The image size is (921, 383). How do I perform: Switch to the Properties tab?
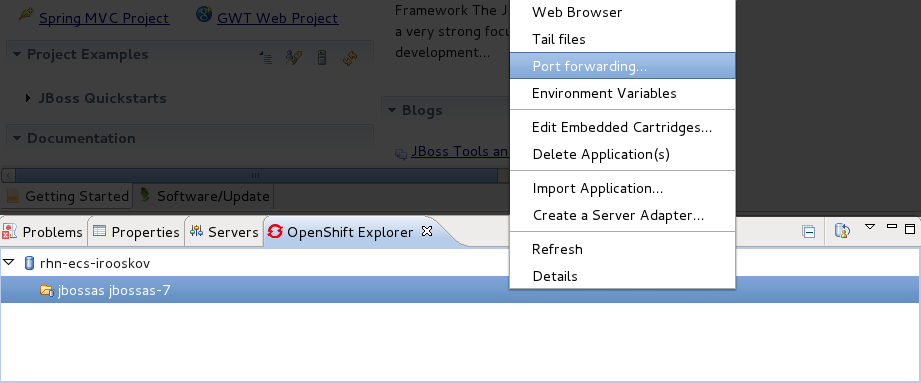pos(136,232)
